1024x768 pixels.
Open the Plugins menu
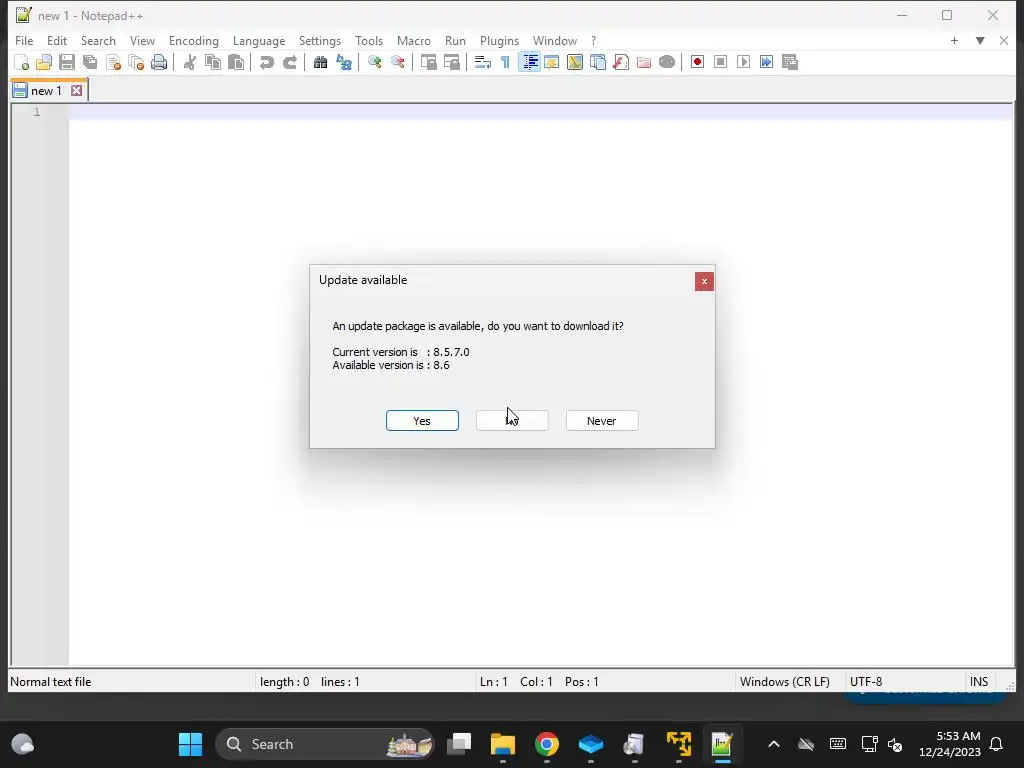(x=499, y=40)
